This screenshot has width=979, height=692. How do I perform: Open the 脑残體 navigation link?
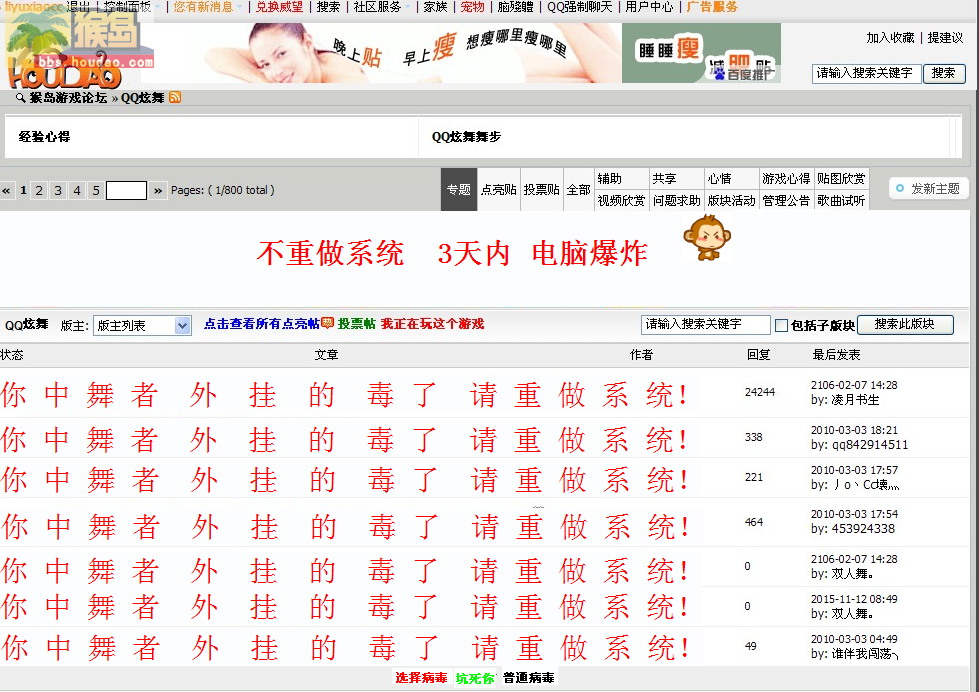pyautogui.click(x=516, y=7)
